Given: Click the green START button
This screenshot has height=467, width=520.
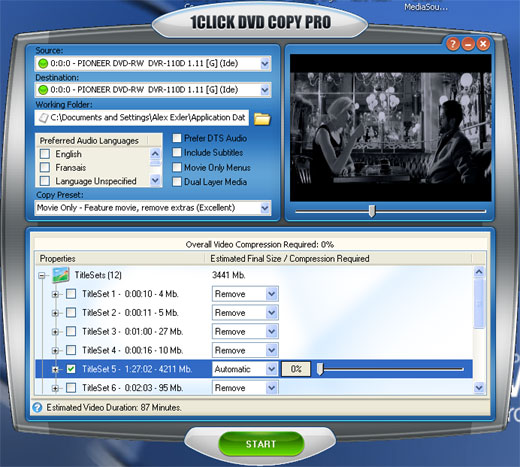Looking at the screenshot, I should tap(261, 444).
